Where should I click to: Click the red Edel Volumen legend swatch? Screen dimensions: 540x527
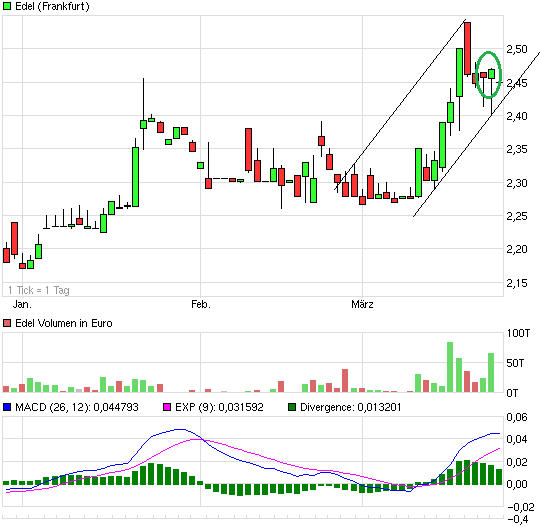click(x=7, y=323)
